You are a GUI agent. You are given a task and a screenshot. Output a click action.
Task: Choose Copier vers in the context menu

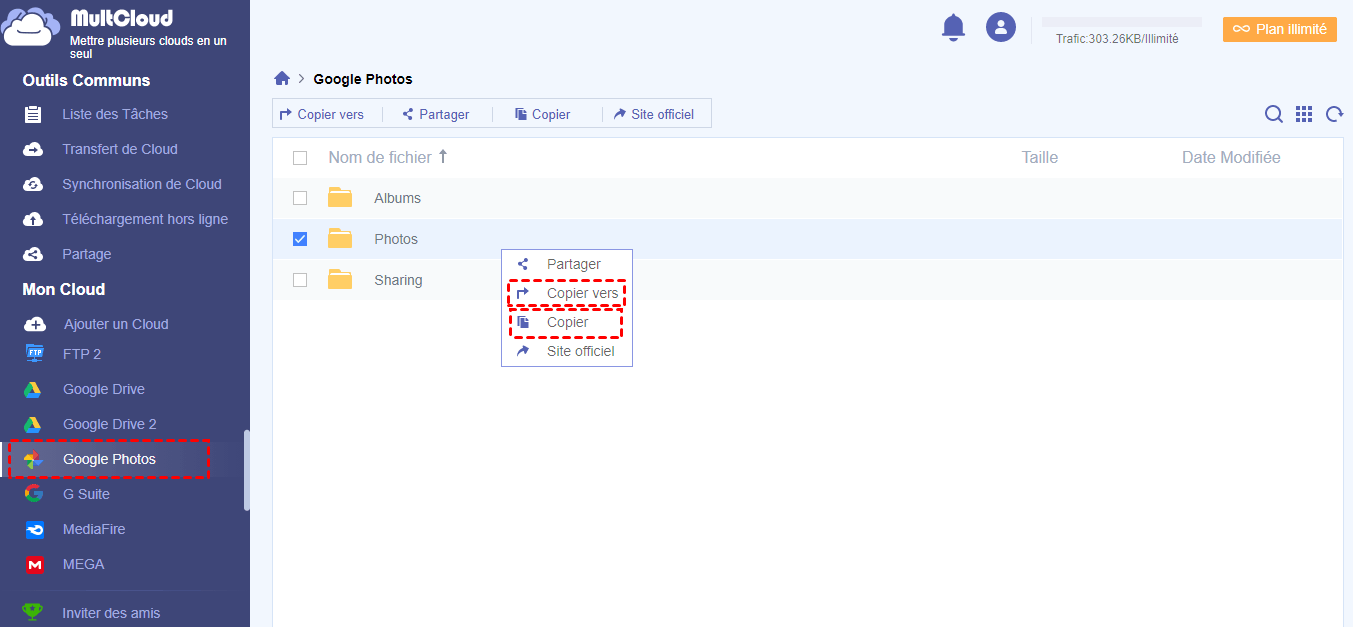[x=567, y=293]
